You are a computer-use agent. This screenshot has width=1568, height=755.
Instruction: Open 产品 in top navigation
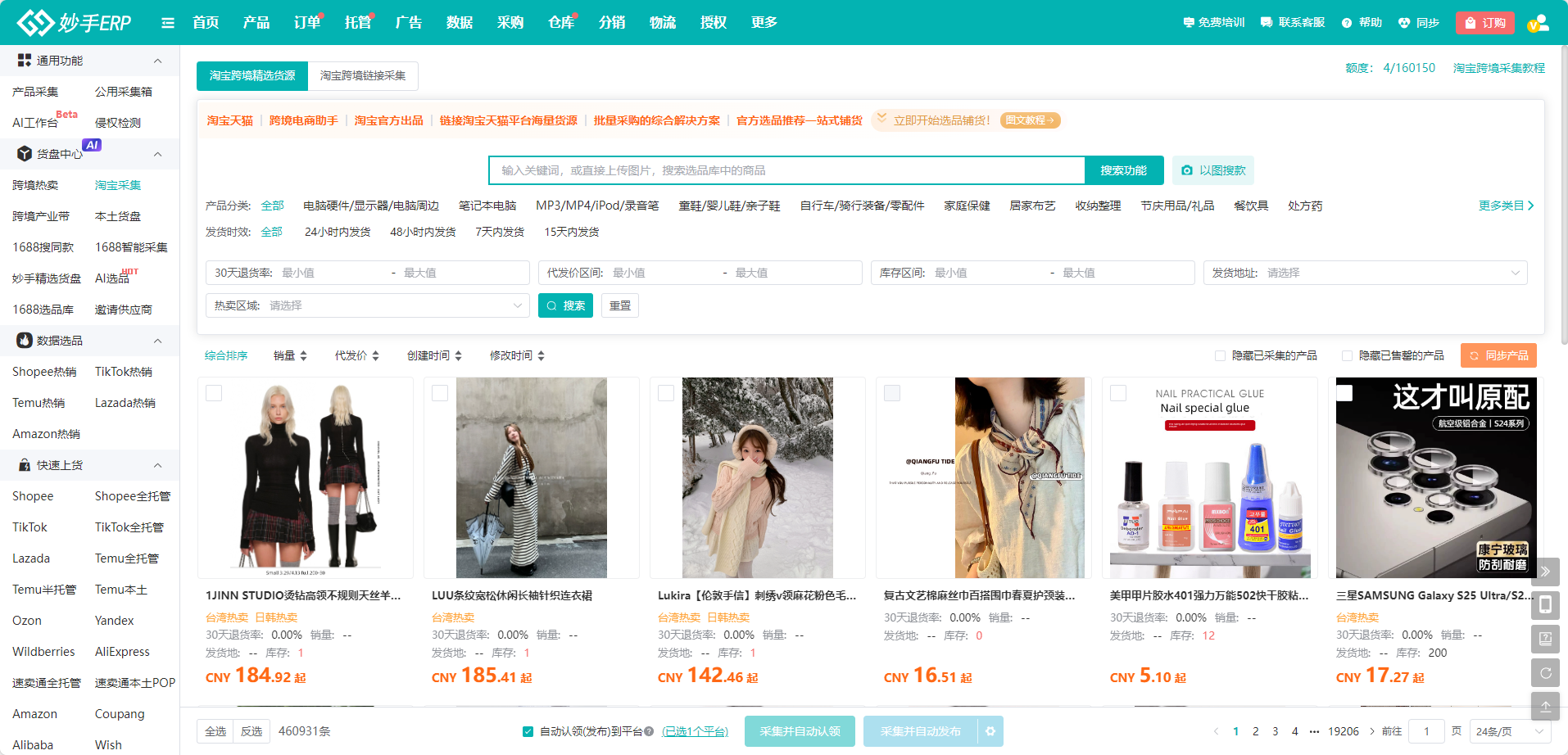click(256, 23)
